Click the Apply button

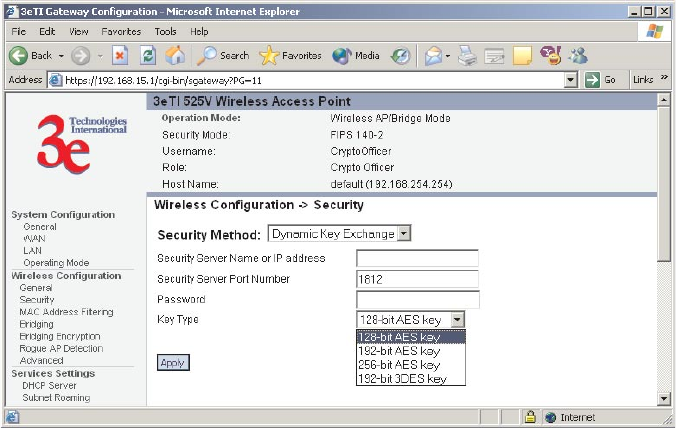point(173,363)
